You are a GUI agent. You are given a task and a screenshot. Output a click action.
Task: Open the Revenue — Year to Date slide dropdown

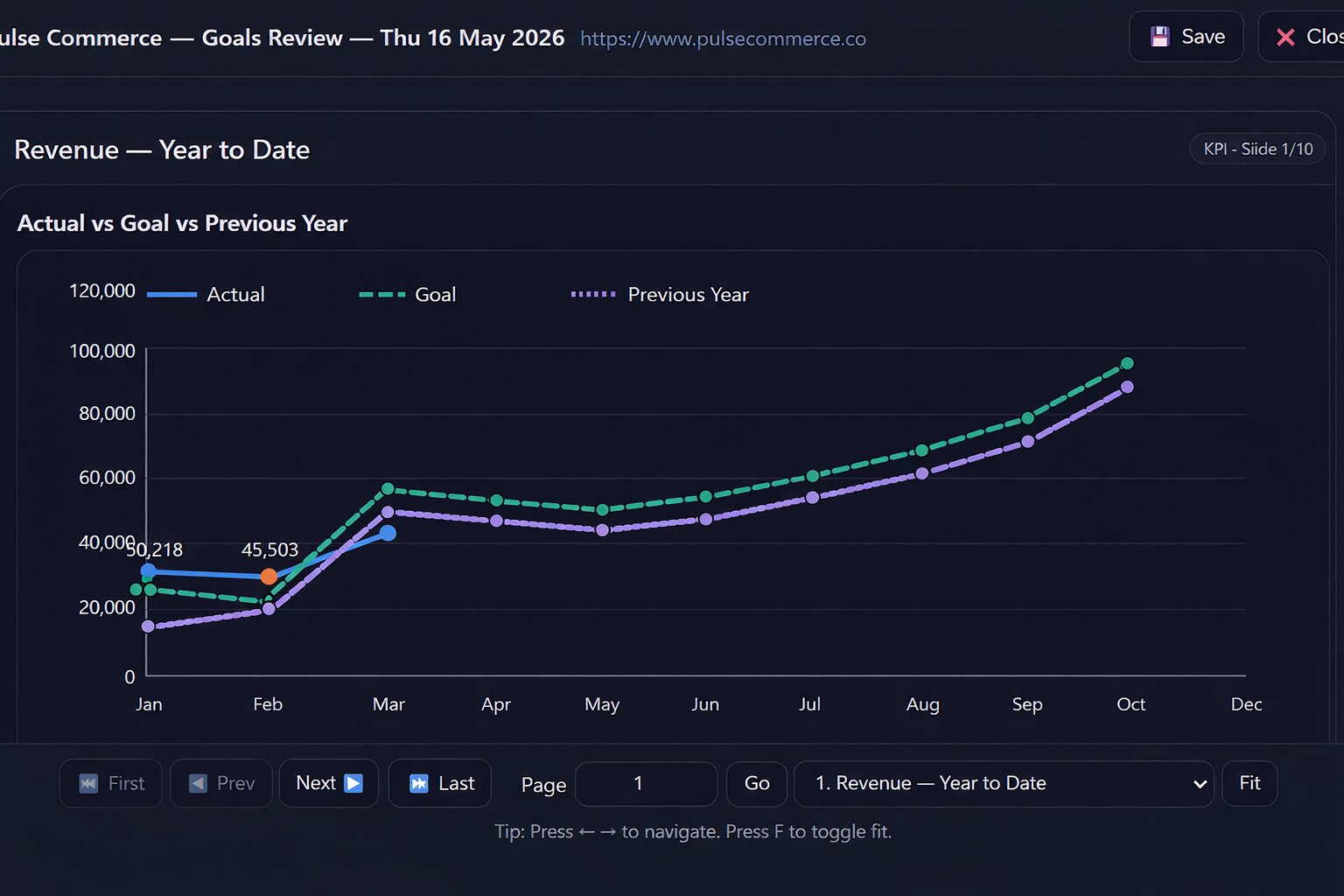point(1004,784)
